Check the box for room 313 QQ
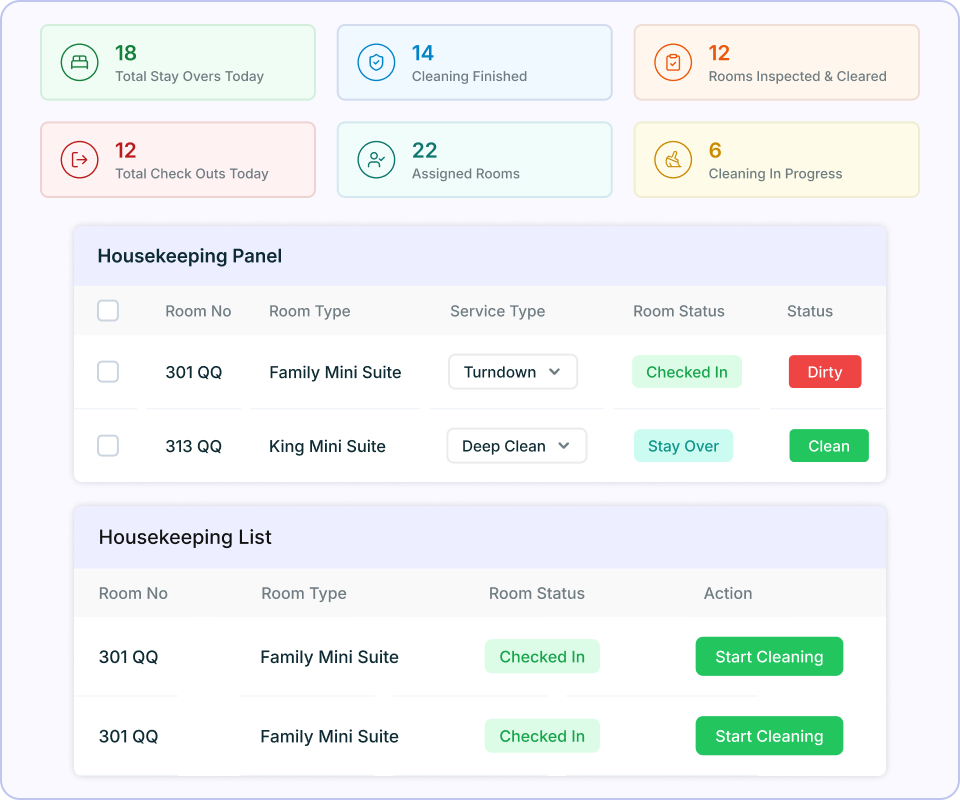Screen dimensions: 960x800 click(x=108, y=446)
